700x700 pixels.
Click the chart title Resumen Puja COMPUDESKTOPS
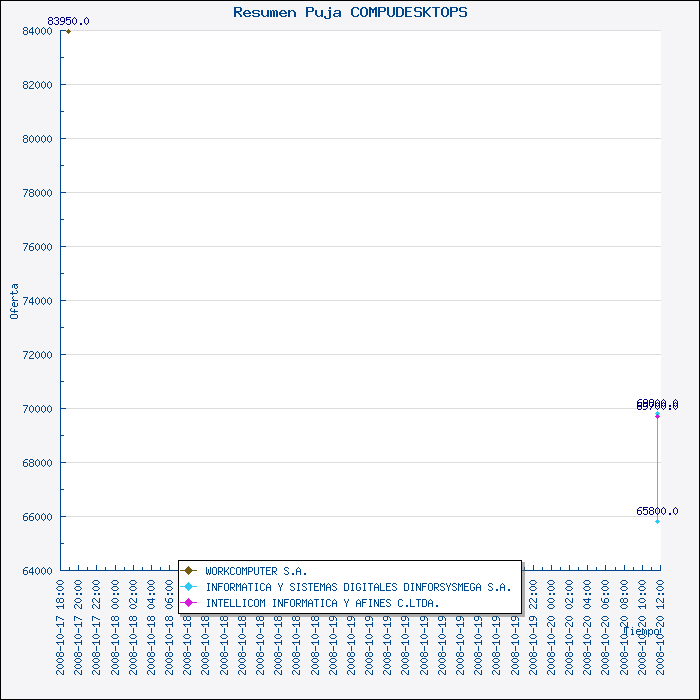click(x=350, y=13)
